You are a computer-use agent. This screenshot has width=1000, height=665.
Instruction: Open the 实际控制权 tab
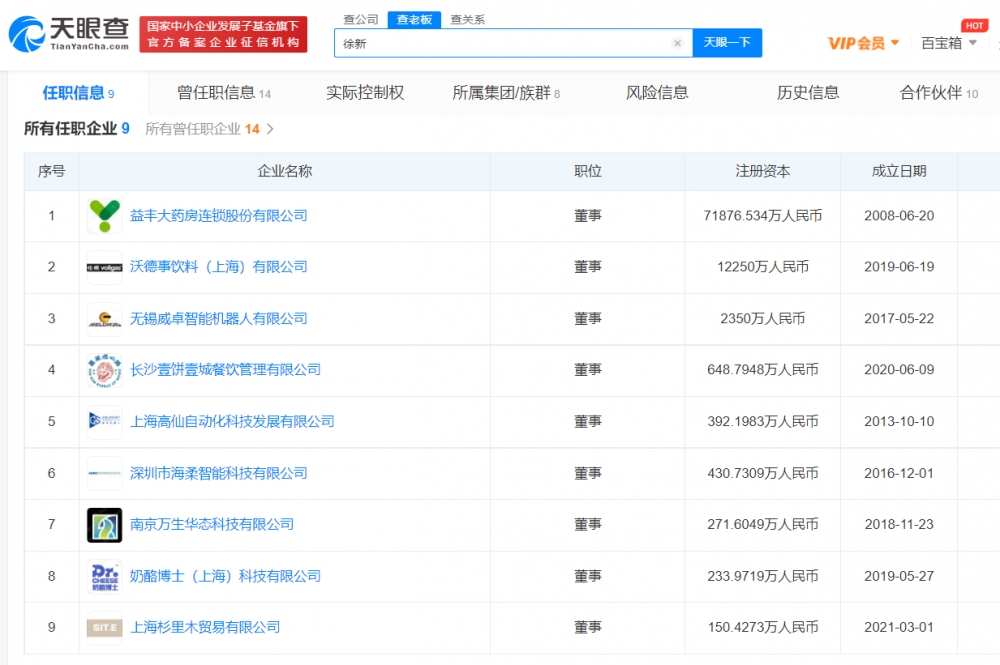[x=365, y=93]
